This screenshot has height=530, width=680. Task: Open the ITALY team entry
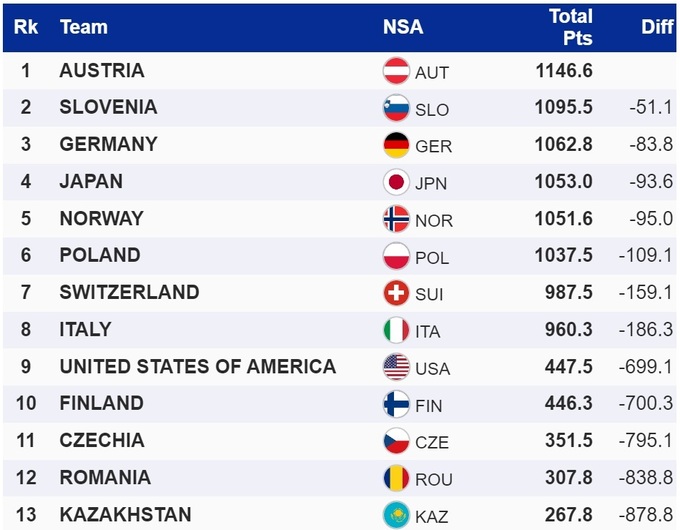coord(86,329)
